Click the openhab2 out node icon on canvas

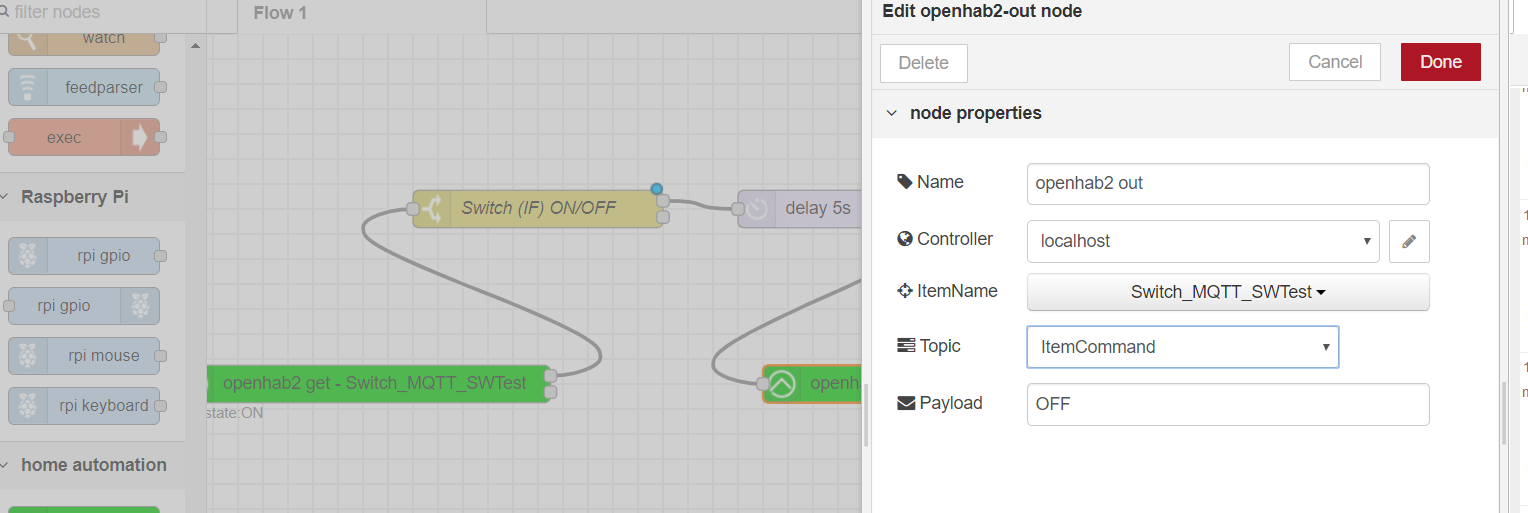click(x=782, y=384)
